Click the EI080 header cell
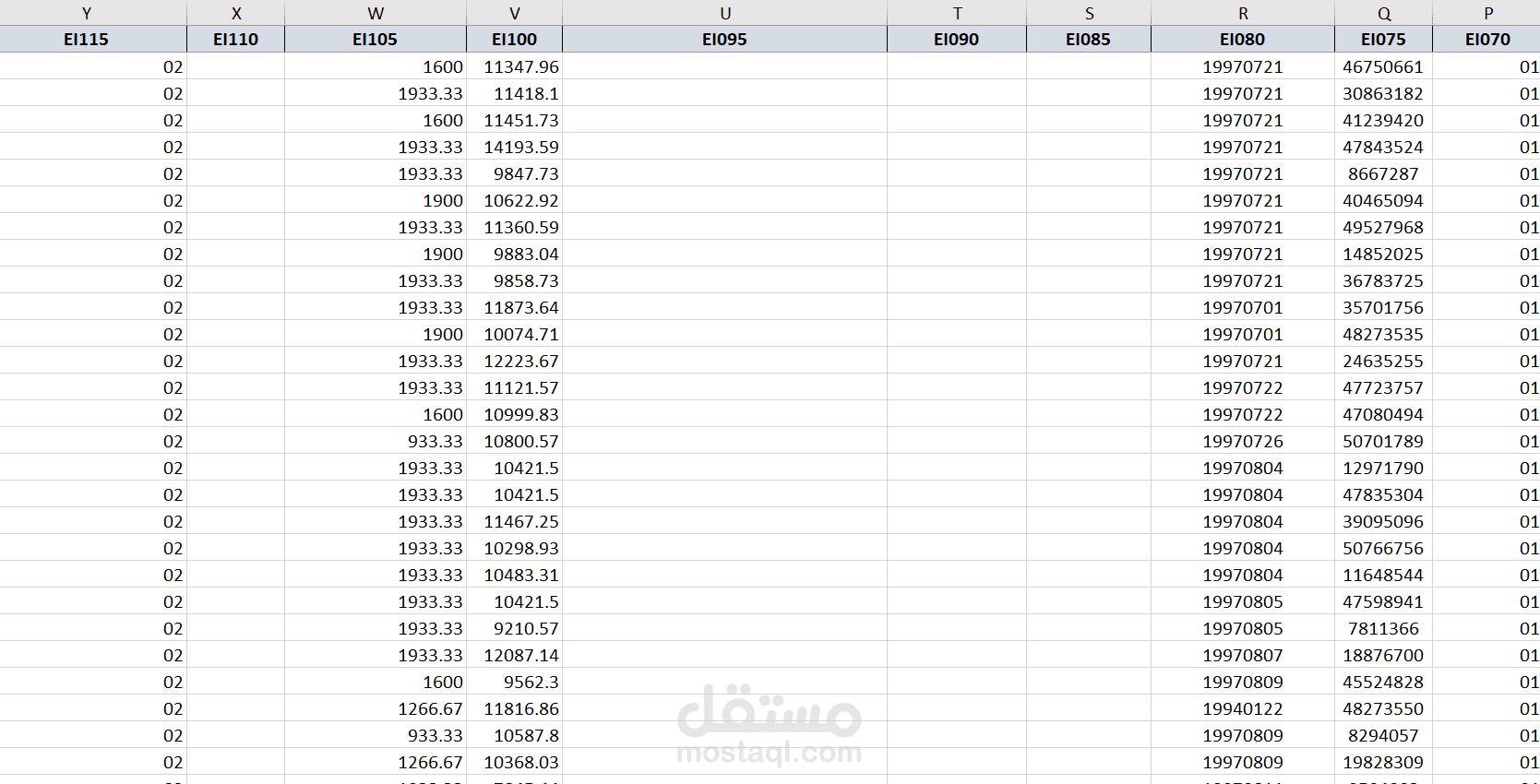Viewport: 1540px width, 784px height. point(1243,40)
